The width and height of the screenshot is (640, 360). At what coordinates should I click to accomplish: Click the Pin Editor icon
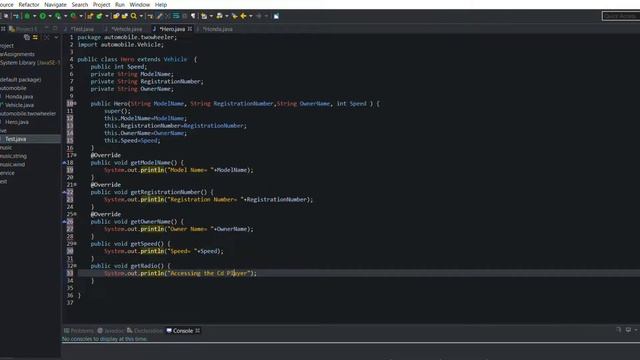pos(276,16)
